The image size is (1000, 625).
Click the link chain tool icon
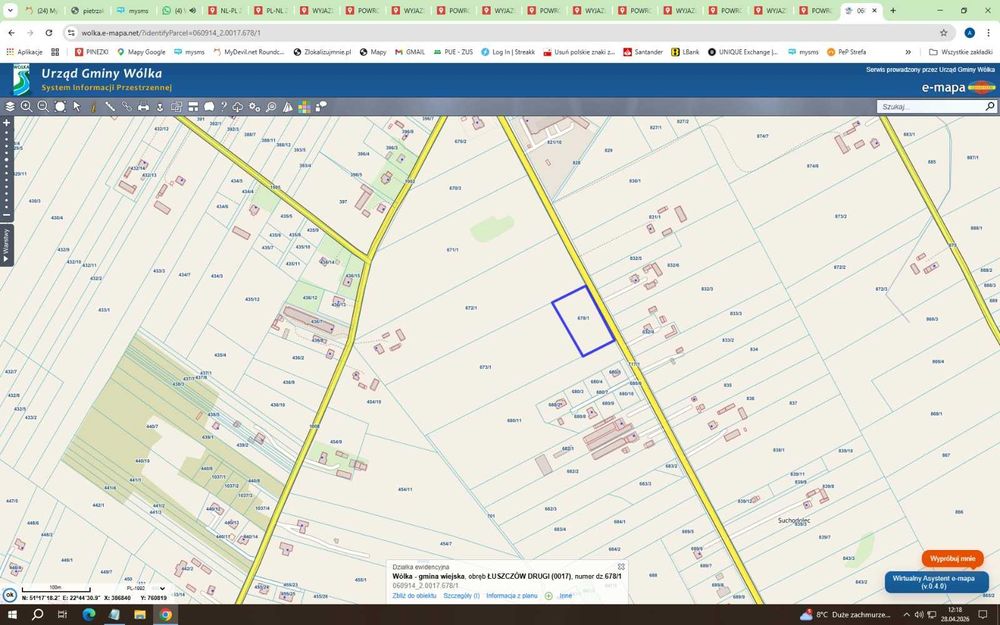point(127,107)
